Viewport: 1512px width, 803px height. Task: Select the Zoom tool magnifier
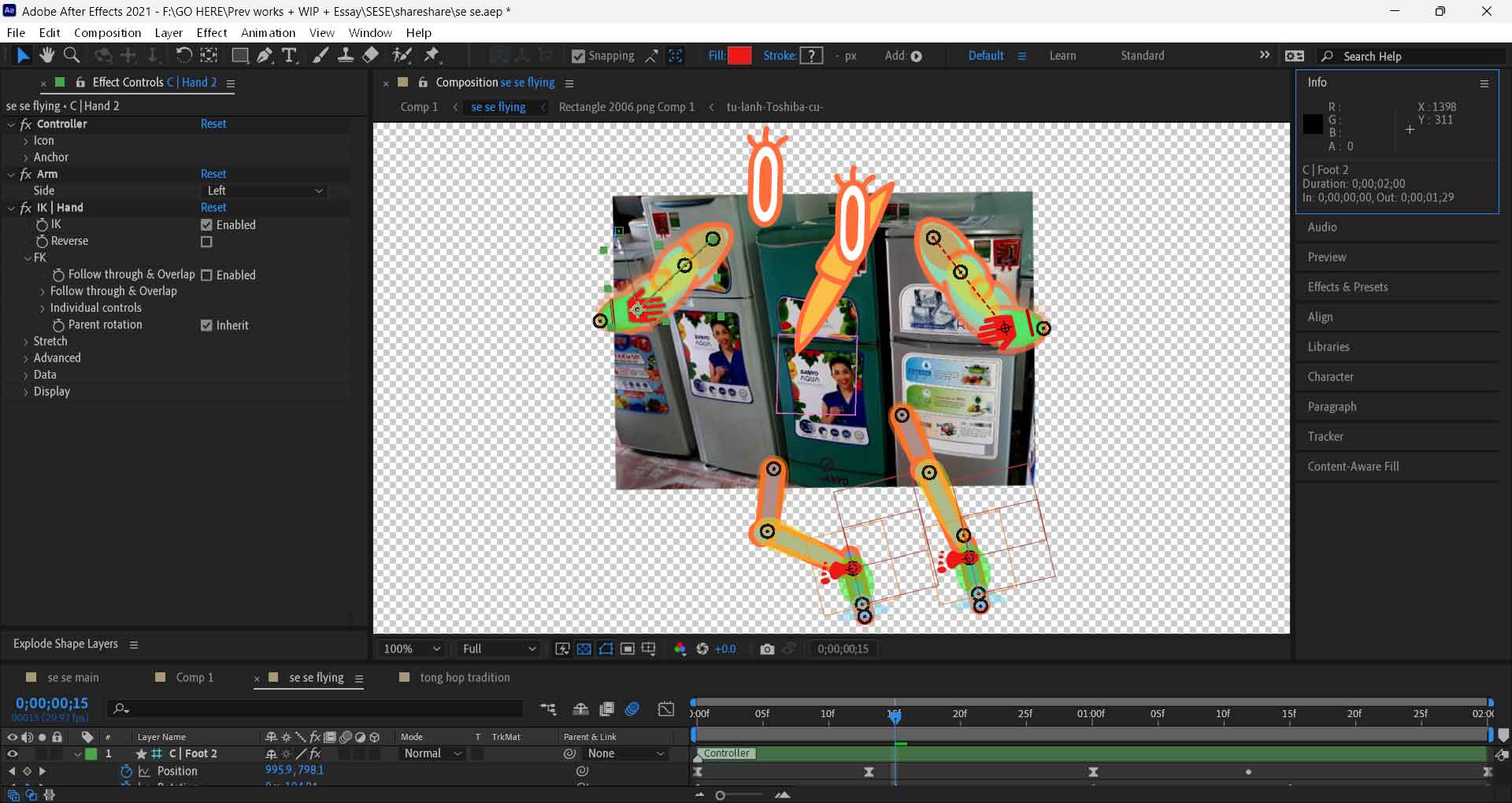point(72,55)
